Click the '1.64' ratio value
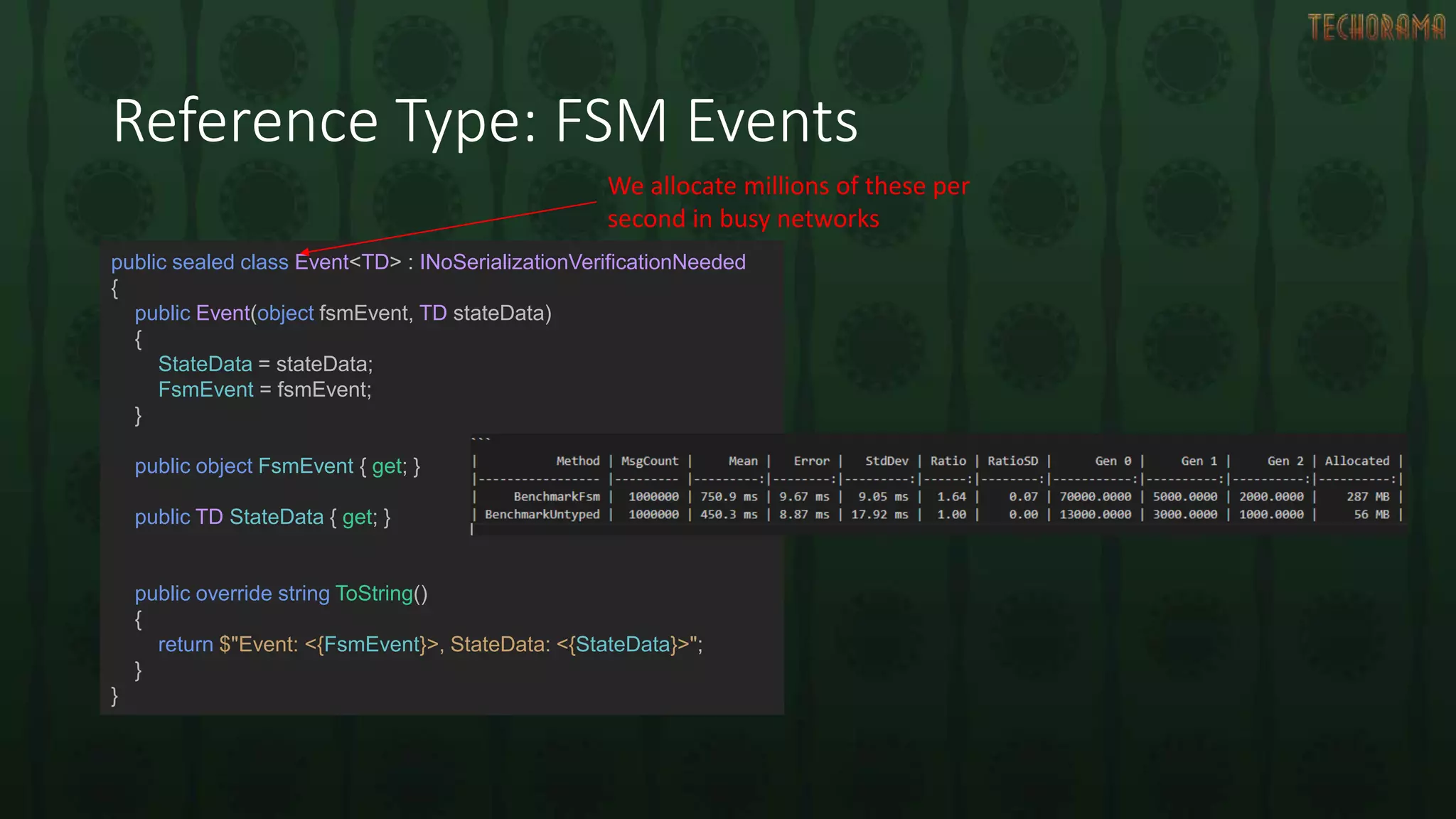Screen dimensions: 1456x819 pyautogui.click(x=951, y=497)
